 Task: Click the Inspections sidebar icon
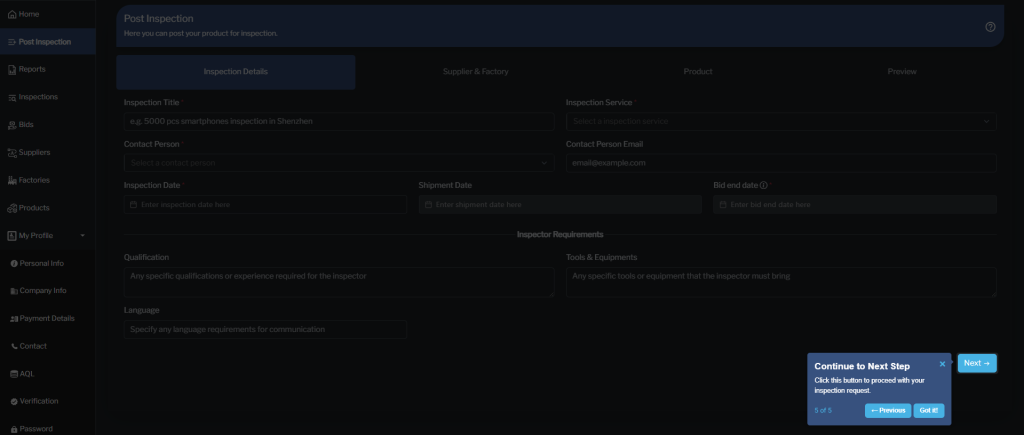pyautogui.click(x=12, y=97)
